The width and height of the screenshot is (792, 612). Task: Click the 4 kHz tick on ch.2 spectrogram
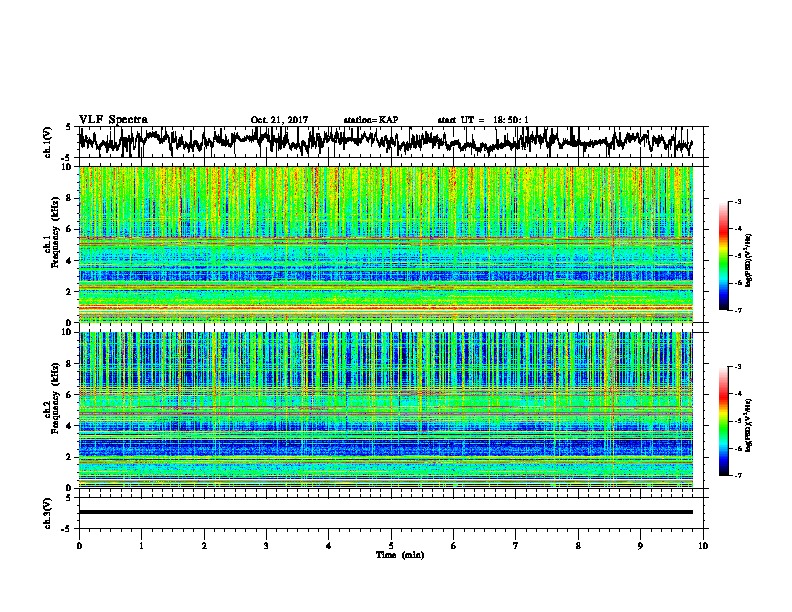coord(69,426)
